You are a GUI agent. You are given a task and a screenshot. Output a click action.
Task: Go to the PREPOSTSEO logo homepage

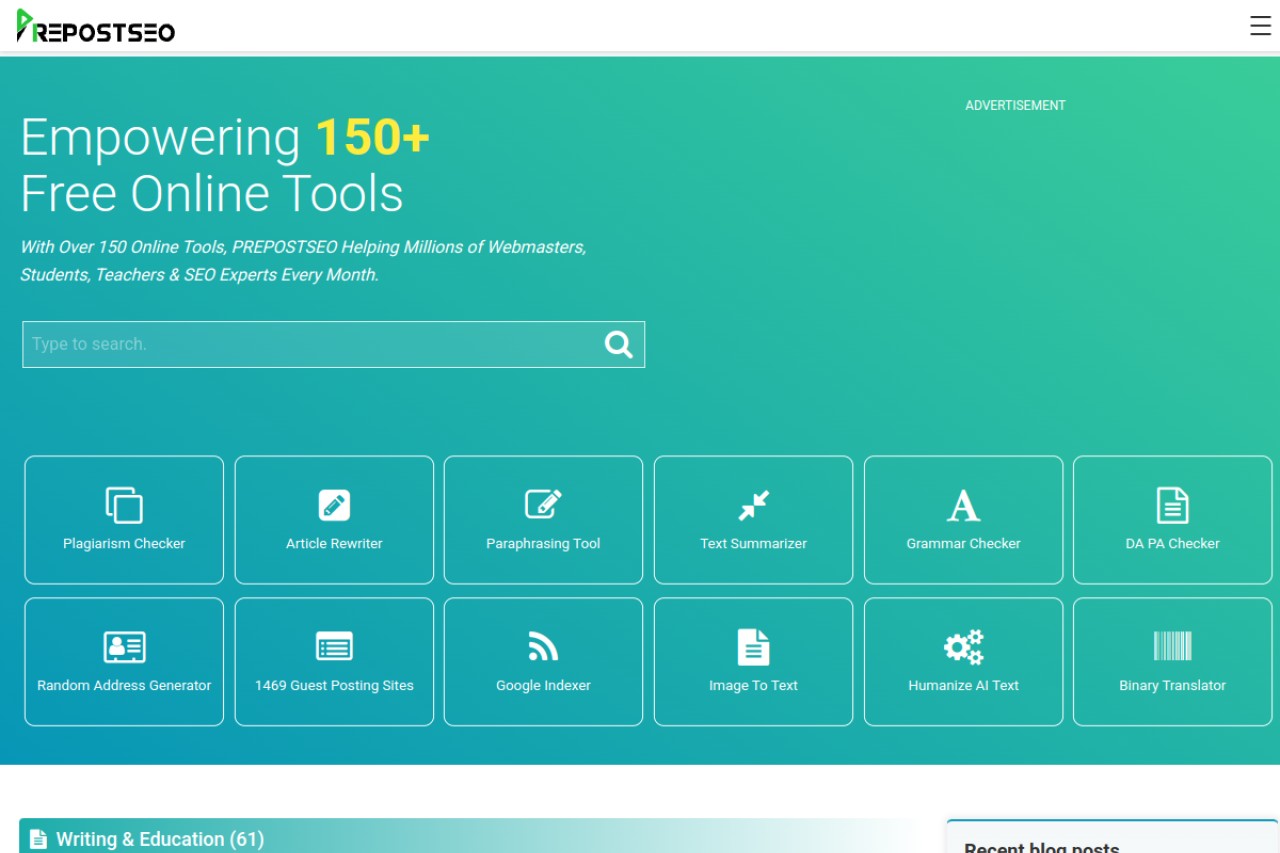pos(96,26)
